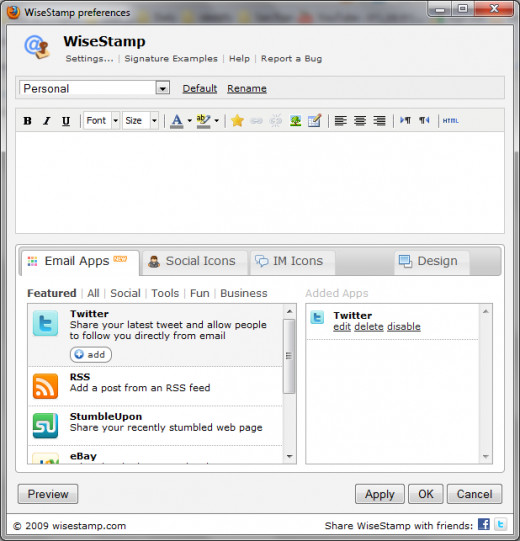
Task: Open Settings... in WiseStamp header
Action: pos(89,59)
